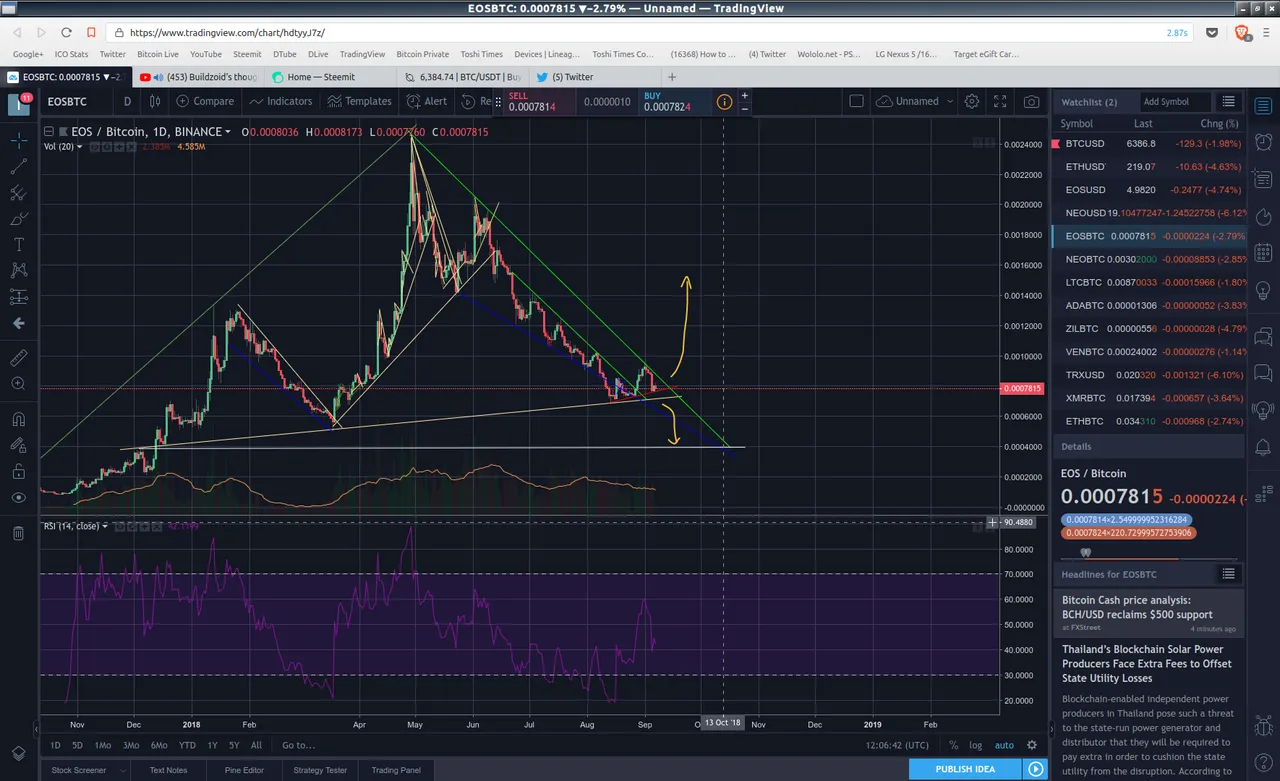Open indicator Templates
The height and width of the screenshot is (781, 1280).
pos(360,101)
